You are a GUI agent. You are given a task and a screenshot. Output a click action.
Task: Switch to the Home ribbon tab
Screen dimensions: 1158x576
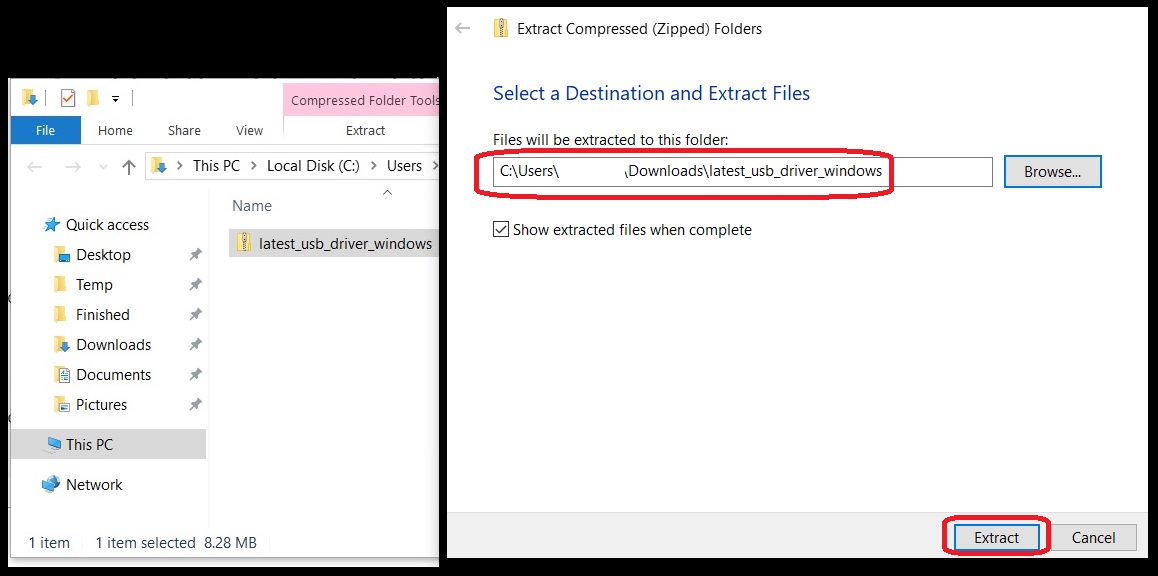pyautogui.click(x=115, y=130)
